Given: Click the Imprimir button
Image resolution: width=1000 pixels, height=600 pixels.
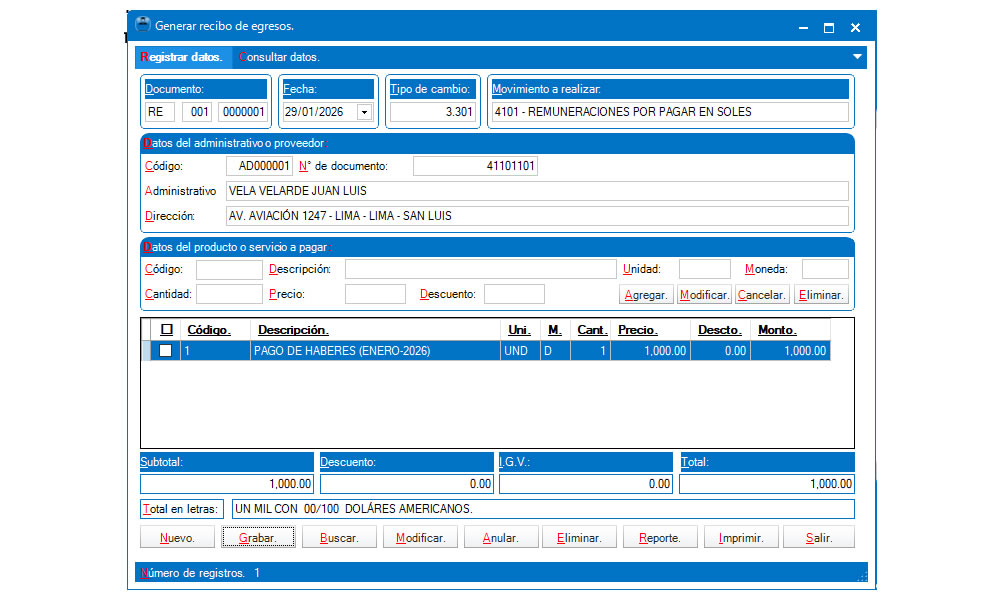Looking at the screenshot, I should [x=741, y=538].
